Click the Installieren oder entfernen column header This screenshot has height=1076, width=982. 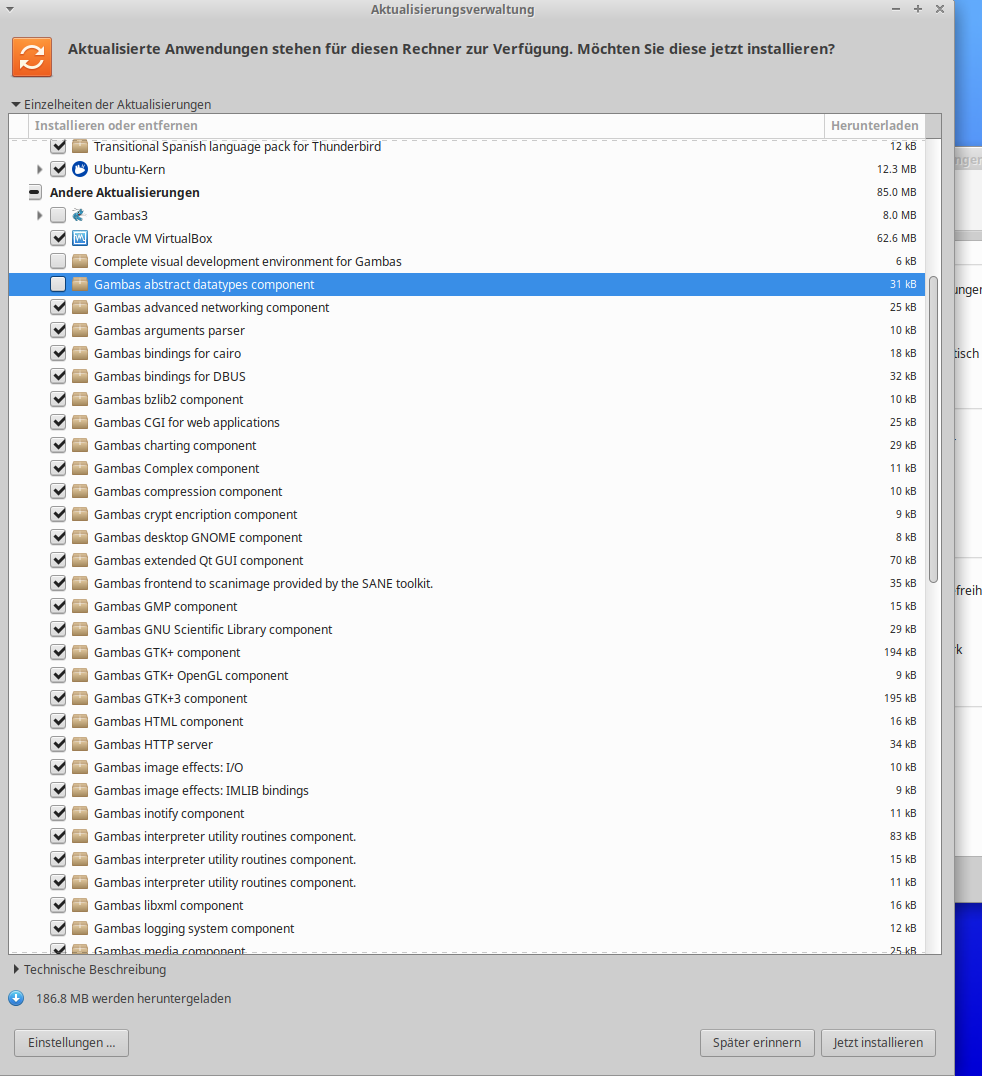pyautogui.click(x=116, y=125)
